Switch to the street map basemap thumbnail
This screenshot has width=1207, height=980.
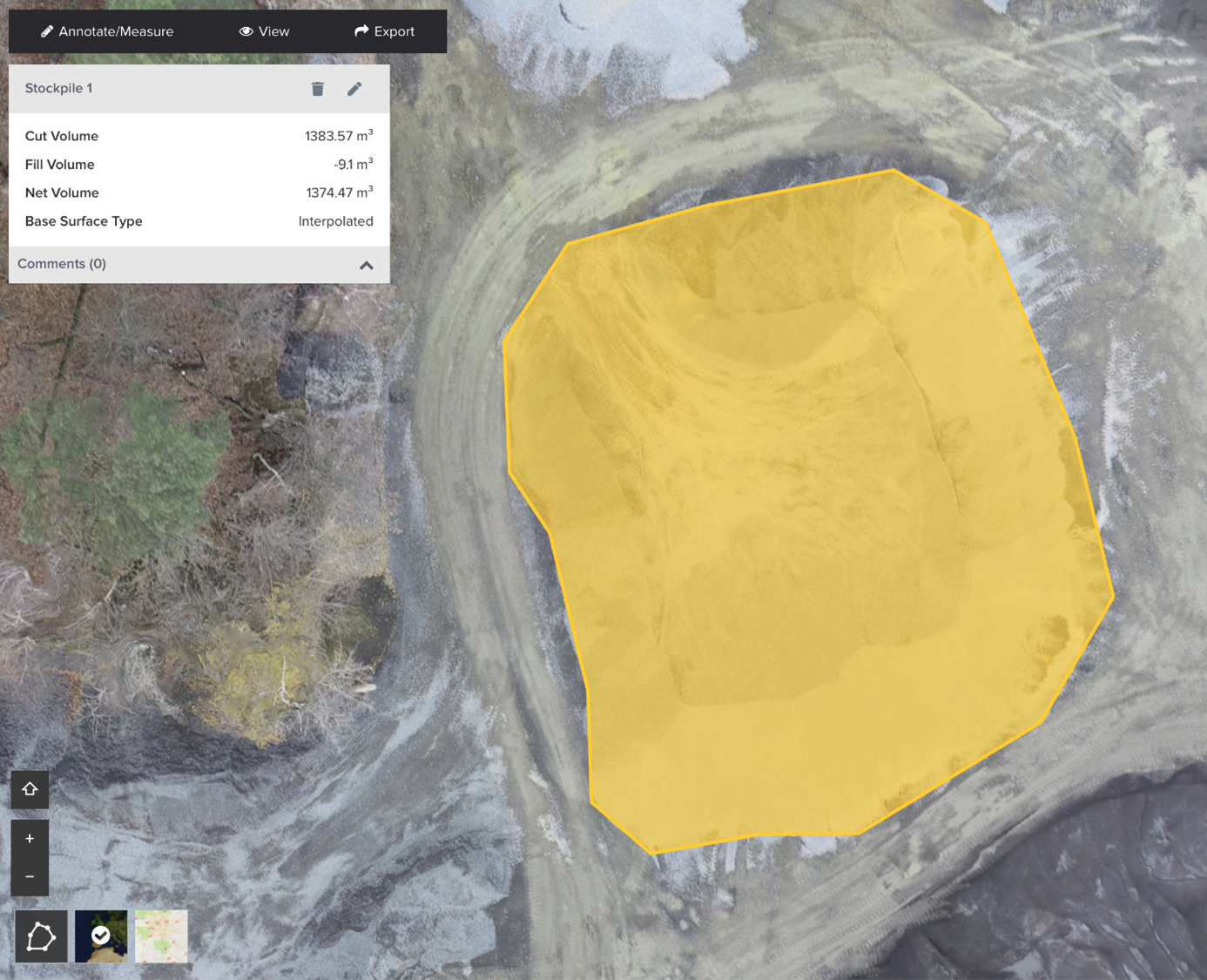161,936
